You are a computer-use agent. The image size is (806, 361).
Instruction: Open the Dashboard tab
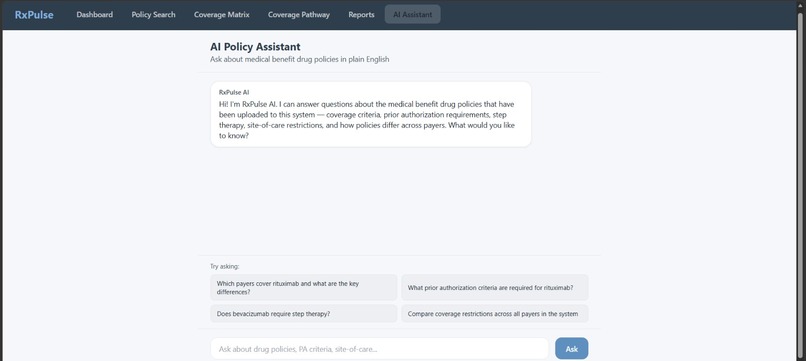pos(95,14)
